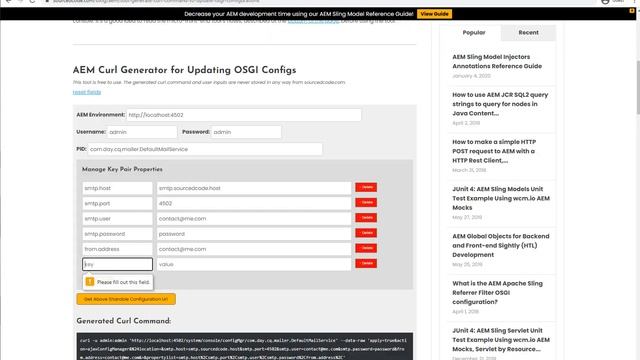Delete the smtp.user property row

[x=366, y=218]
